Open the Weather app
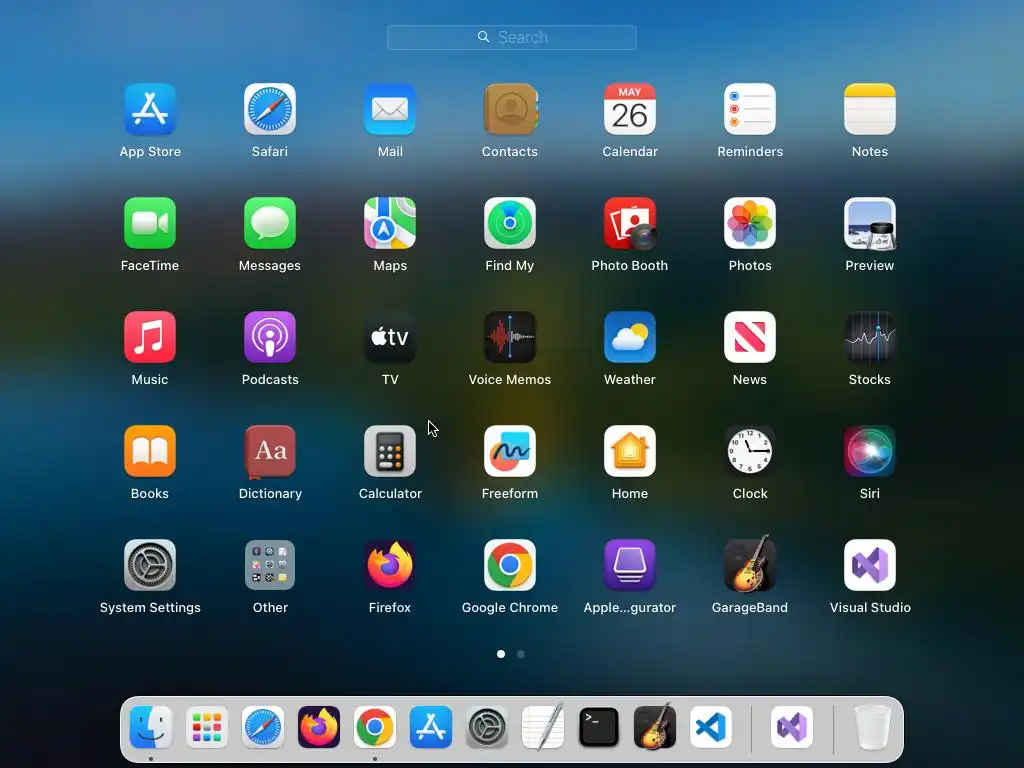Screen dimensions: 1024x768 [x=630, y=337]
